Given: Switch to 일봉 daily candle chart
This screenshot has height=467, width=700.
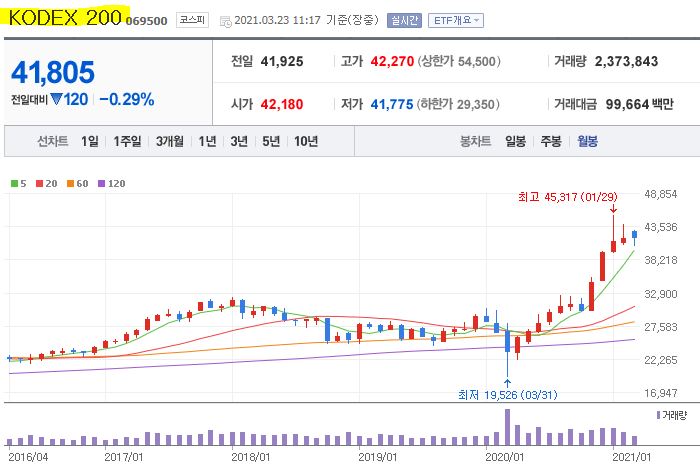Looking at the screenshot, I should click(516, 142).
